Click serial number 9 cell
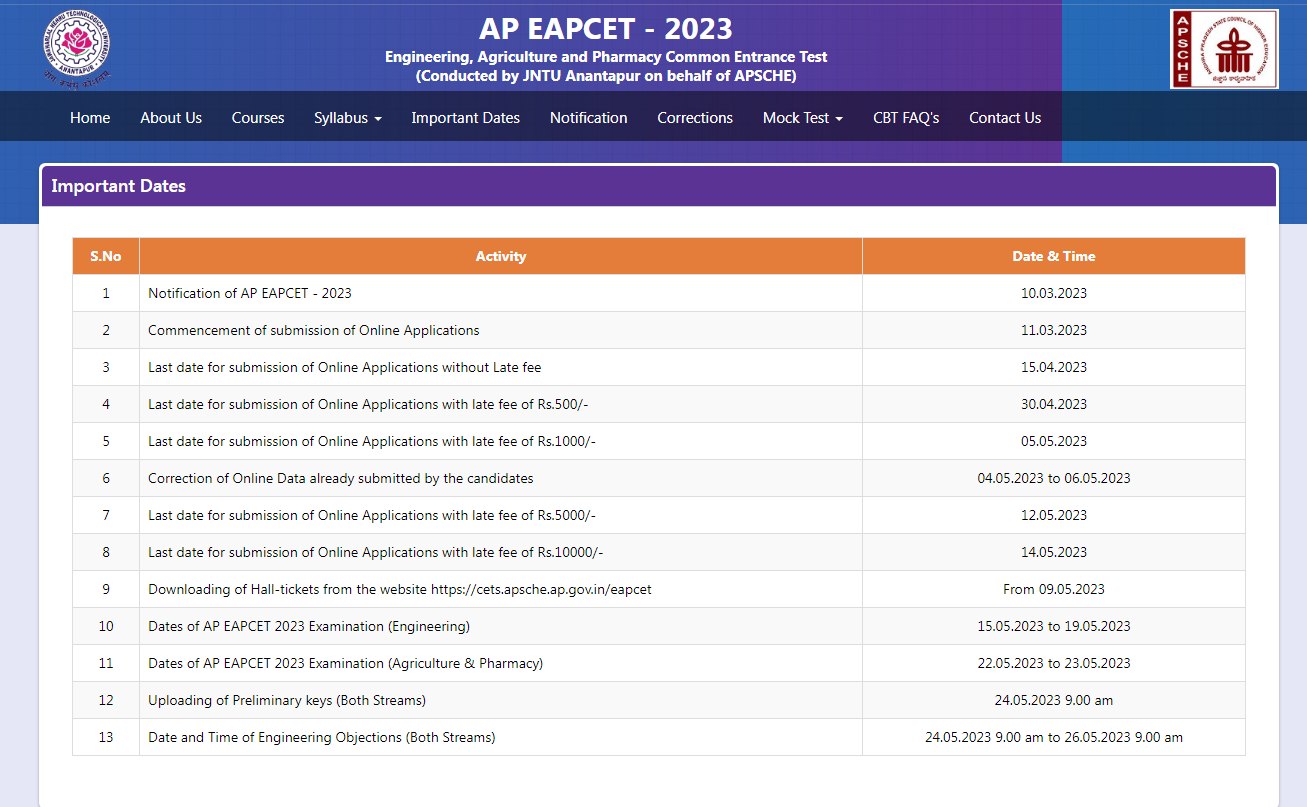The height and width of the screenshot is (807, 1307). [106, 589]
